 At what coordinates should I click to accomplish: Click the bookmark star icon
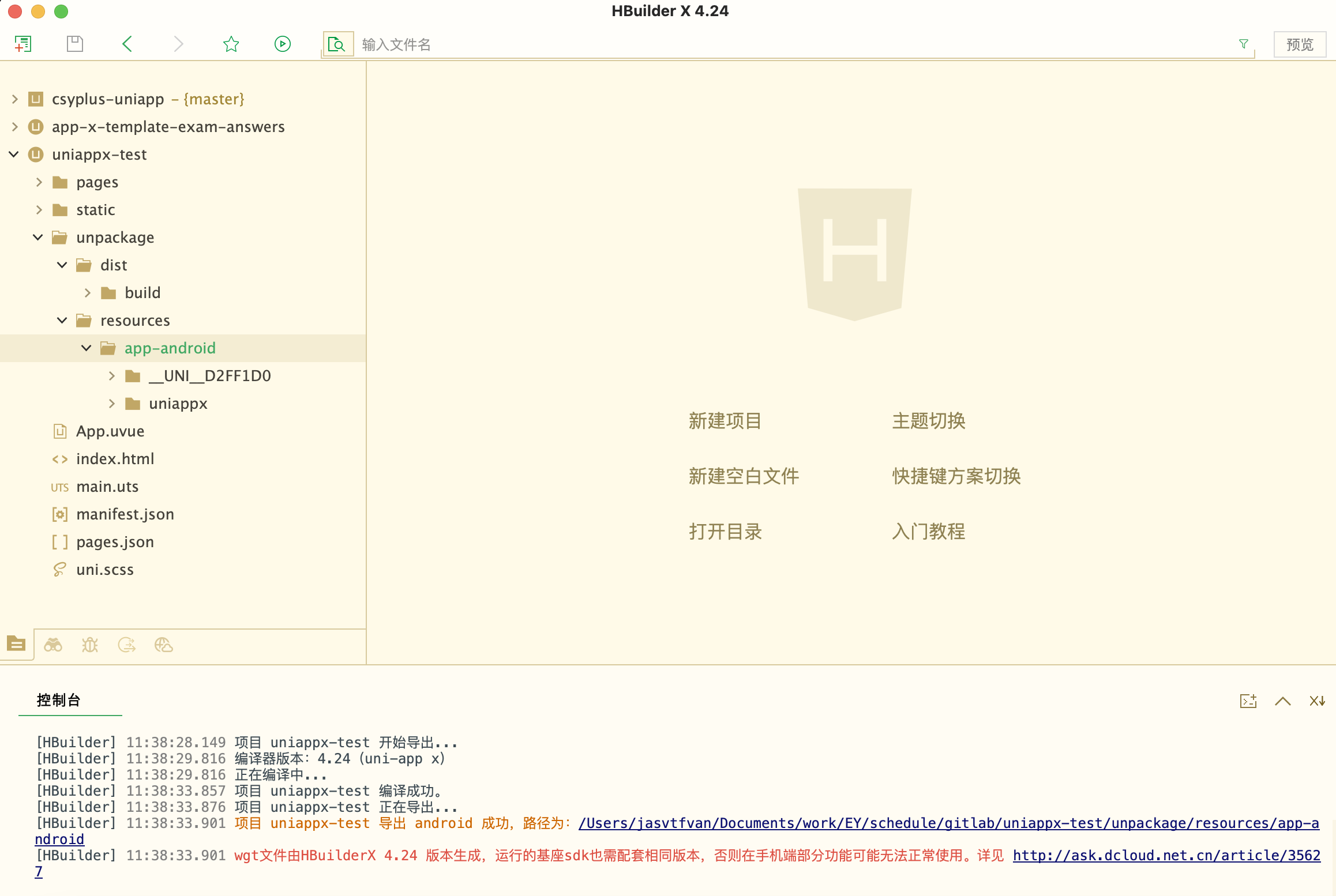click(231, 44)
